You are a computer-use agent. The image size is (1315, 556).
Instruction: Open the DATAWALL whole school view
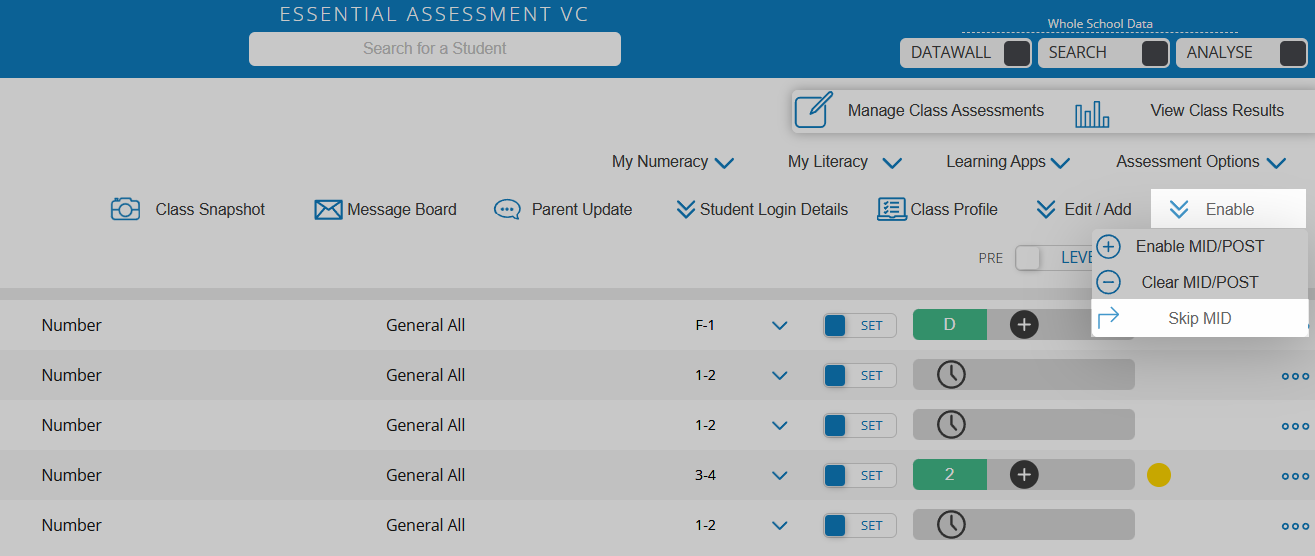966,53
